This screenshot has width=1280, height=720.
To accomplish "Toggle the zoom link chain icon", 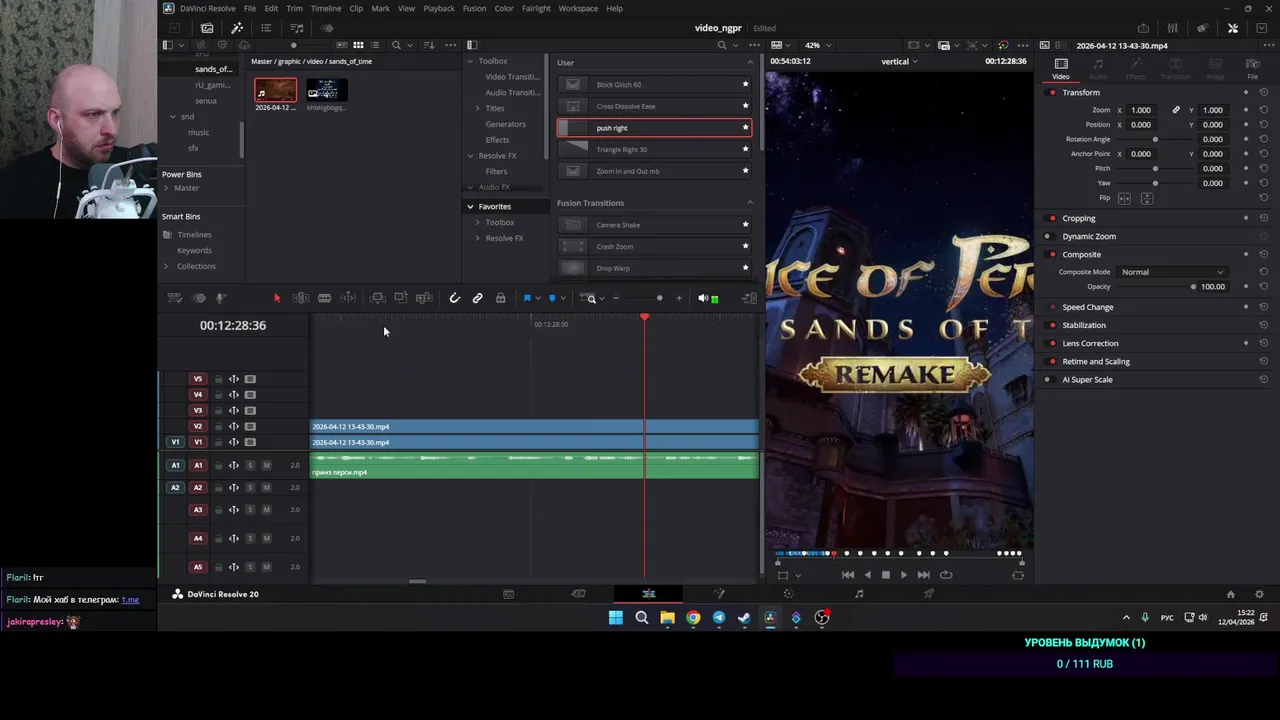I will pos(1176,110).
